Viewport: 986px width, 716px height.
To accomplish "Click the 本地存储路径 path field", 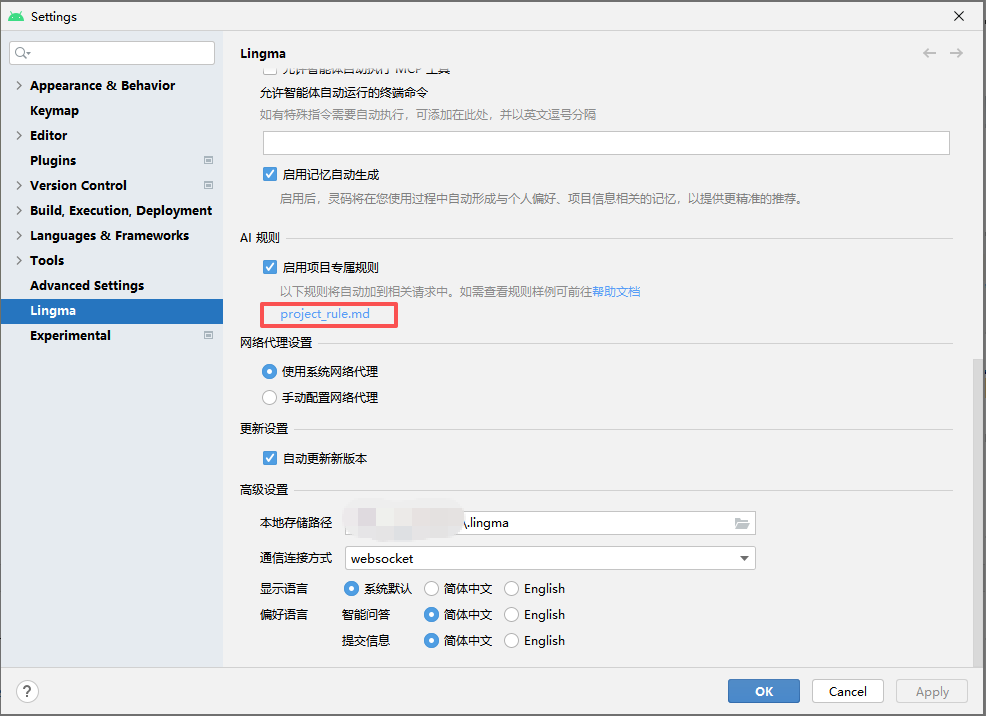I will click(x=550, y=523).
